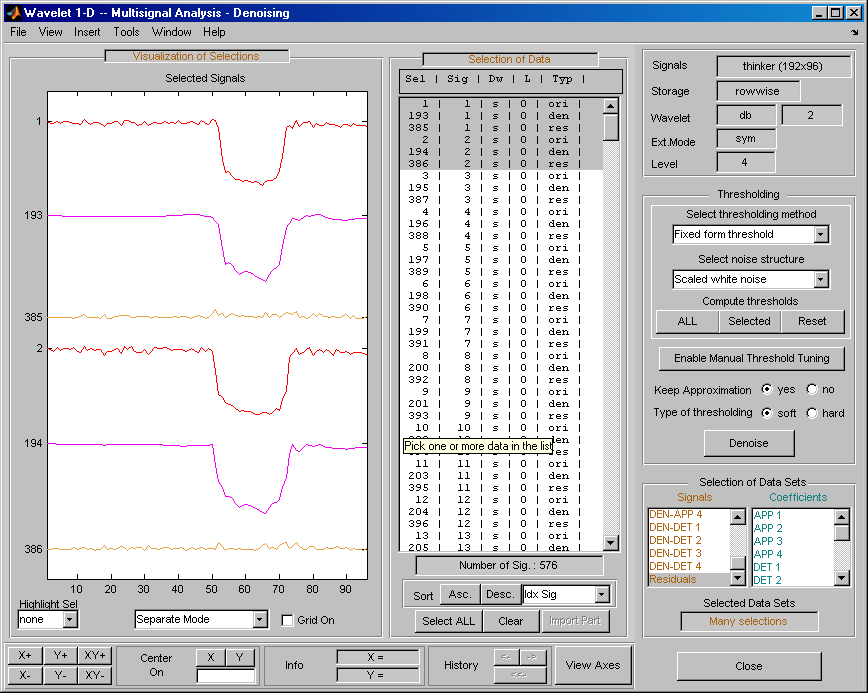
Task: Set Keep Approximation to no
Action: [811, 389]
